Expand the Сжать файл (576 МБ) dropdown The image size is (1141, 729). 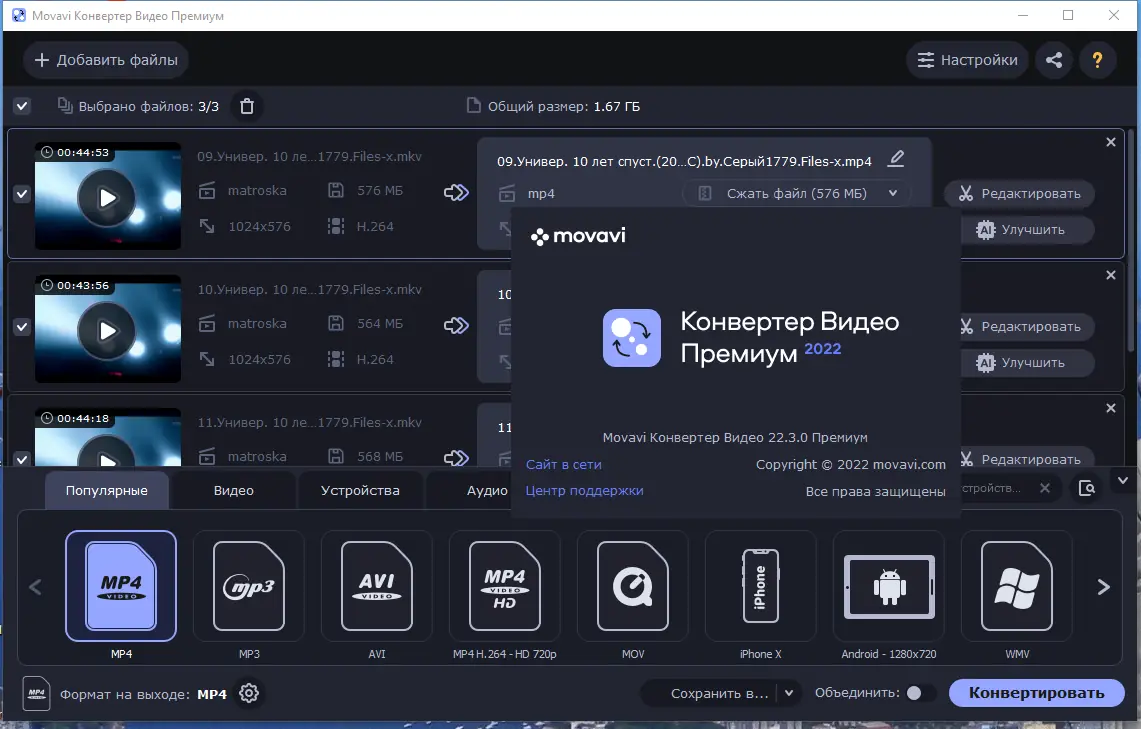(x=893, y=194)
